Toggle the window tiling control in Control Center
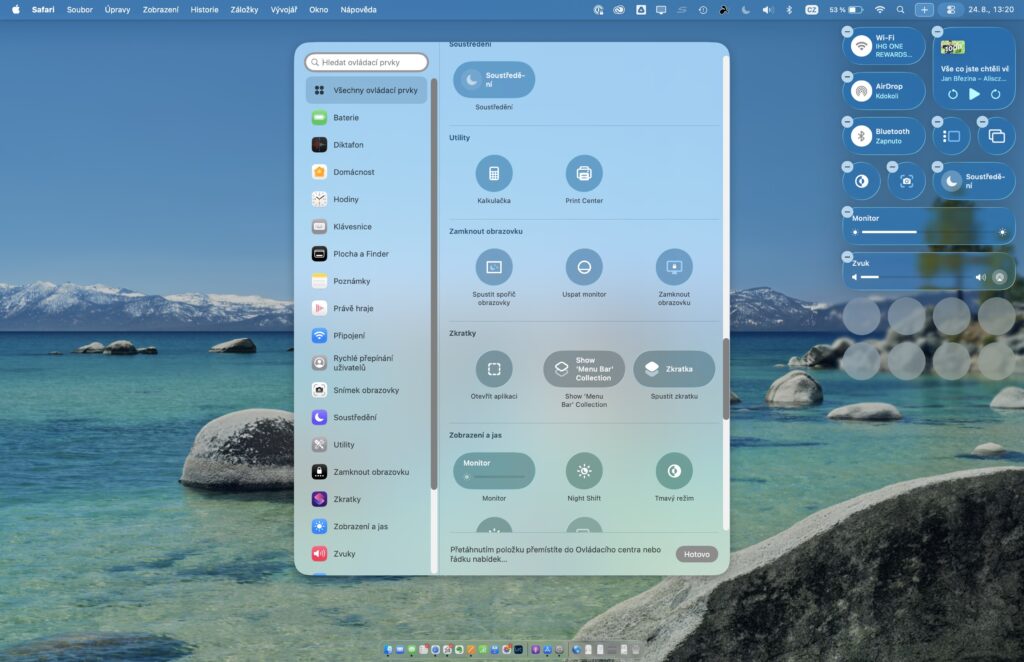The image size is (1024, 662). pyautogui.click(x=997, y=136)
